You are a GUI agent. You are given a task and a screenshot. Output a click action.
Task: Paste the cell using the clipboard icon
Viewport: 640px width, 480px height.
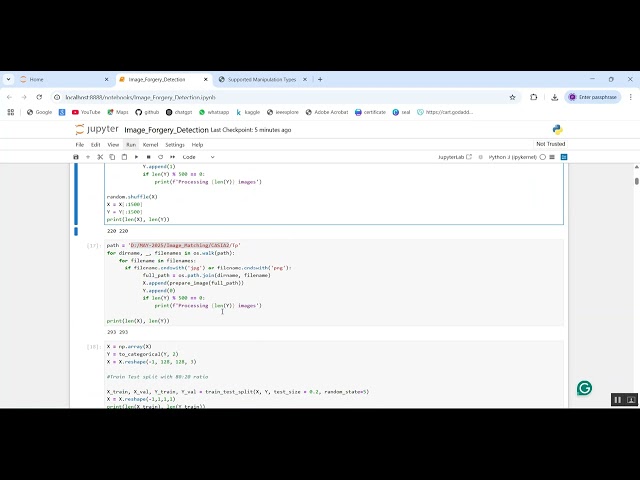pyautogui.click(x=124, y=157)
